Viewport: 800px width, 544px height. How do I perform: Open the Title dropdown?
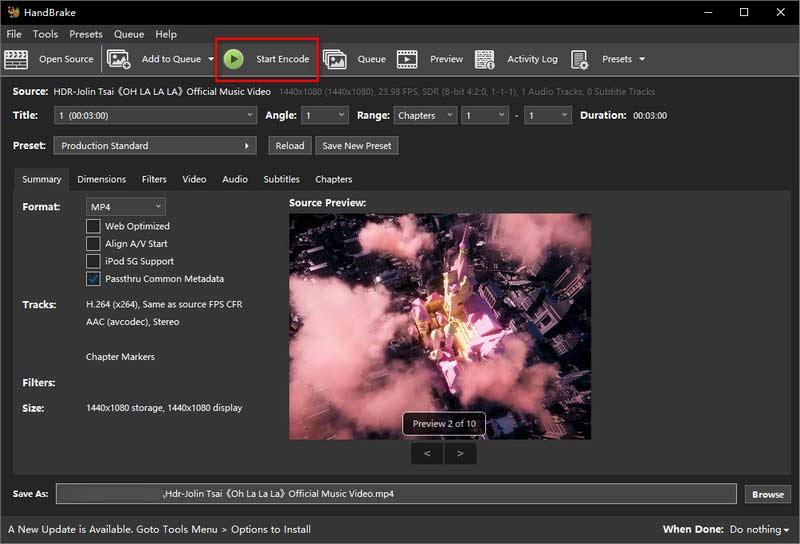(x=155, y=115)
